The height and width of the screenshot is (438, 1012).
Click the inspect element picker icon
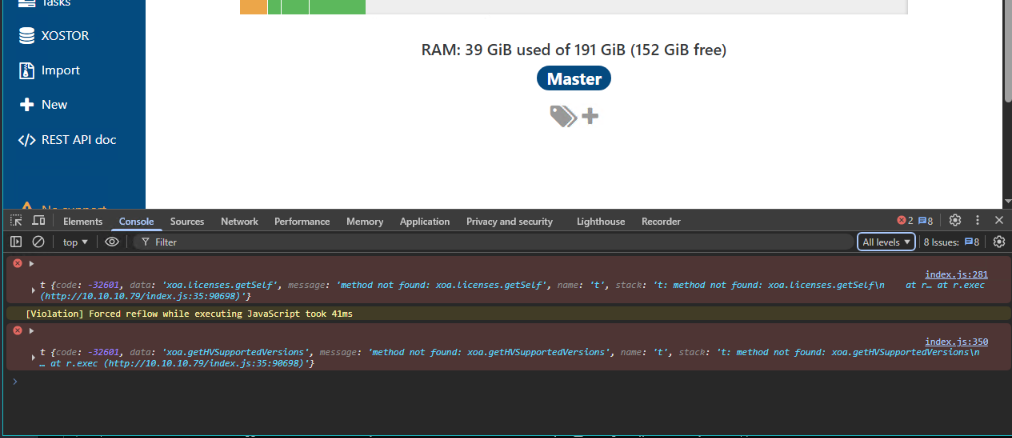tap(16, 221)
